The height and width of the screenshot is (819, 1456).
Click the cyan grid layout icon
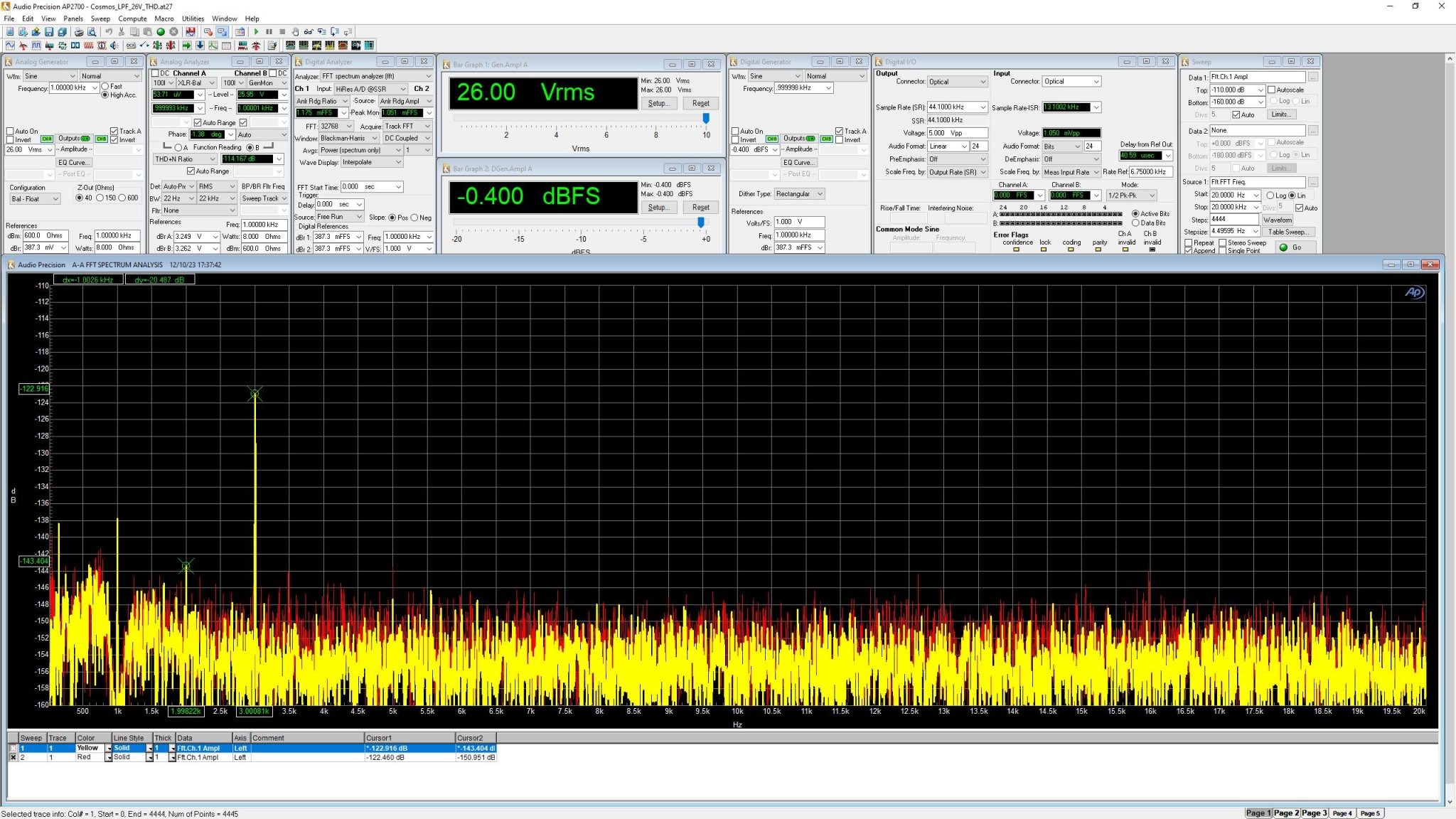click(369, 45)
